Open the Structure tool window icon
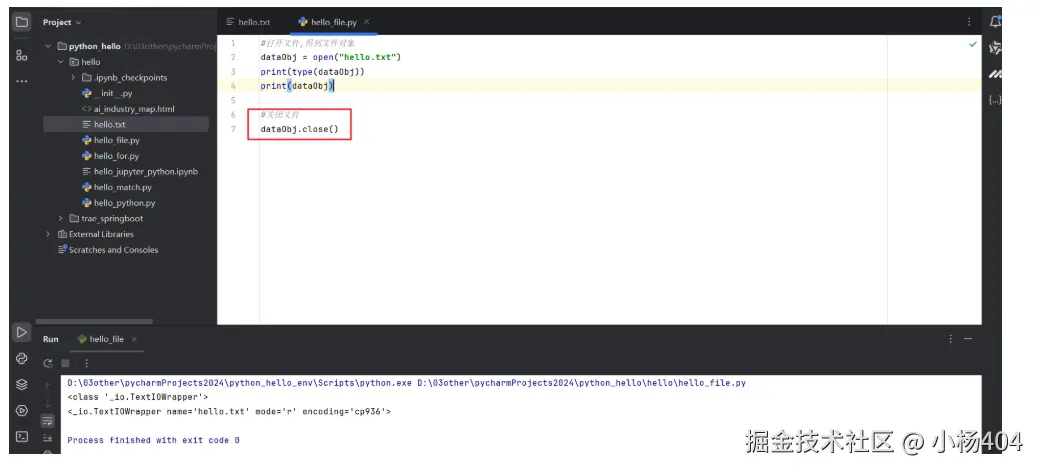The image size is (1038, 471). tap(22, 56)
